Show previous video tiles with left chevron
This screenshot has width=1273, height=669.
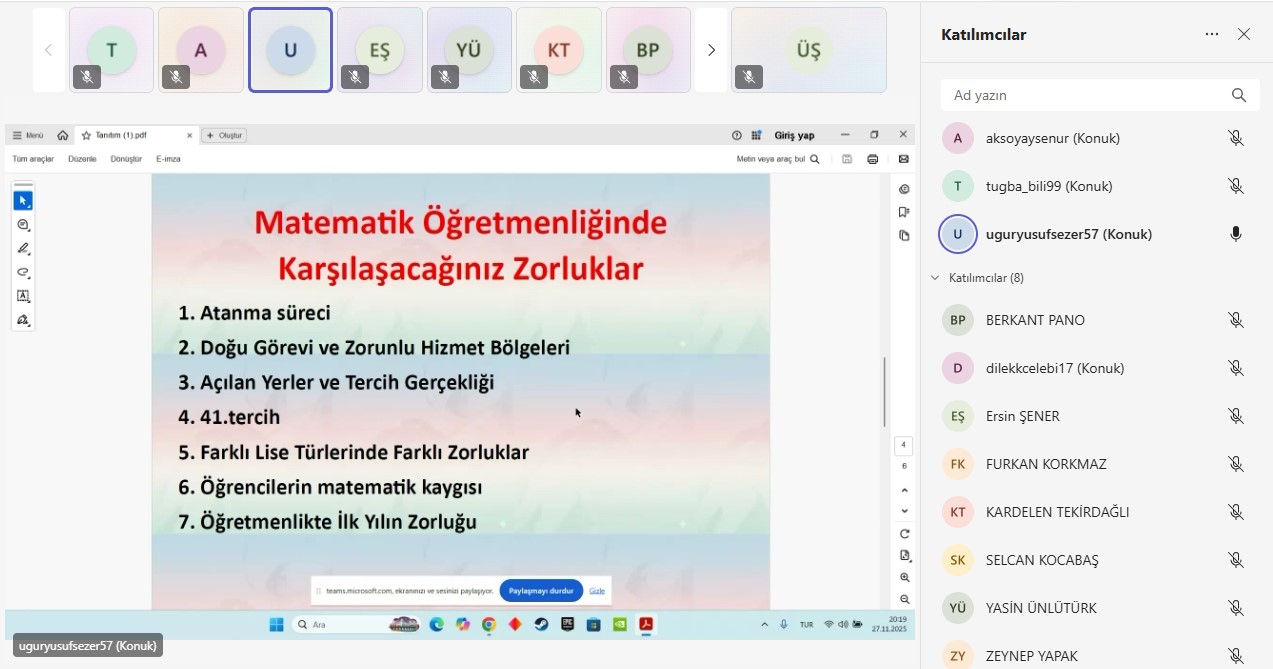[48, 50]
